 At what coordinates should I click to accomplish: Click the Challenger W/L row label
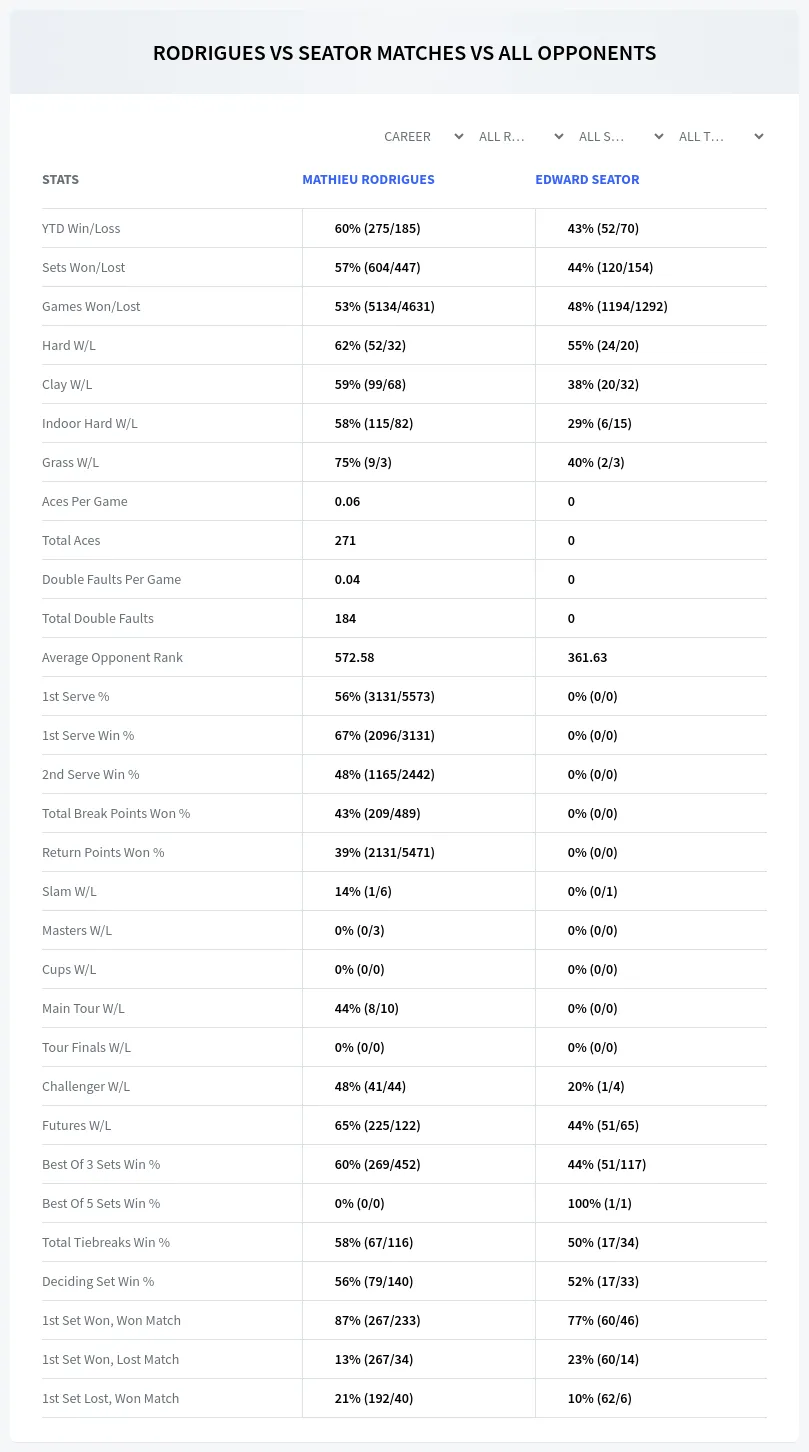[x=86, y=1087]
